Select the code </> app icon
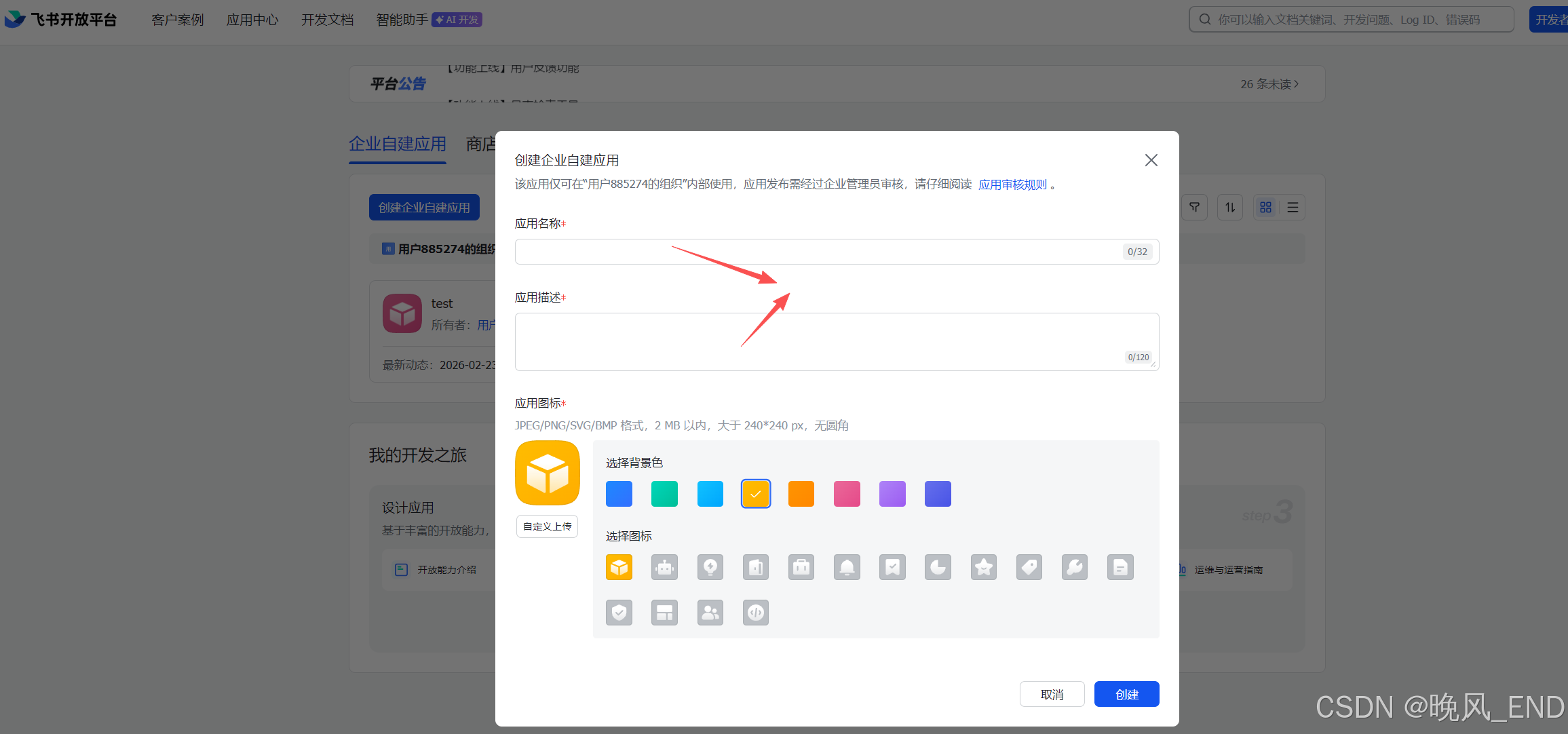Image resolution: width=1568 pixels, height=734 pixels. (755, 612)
